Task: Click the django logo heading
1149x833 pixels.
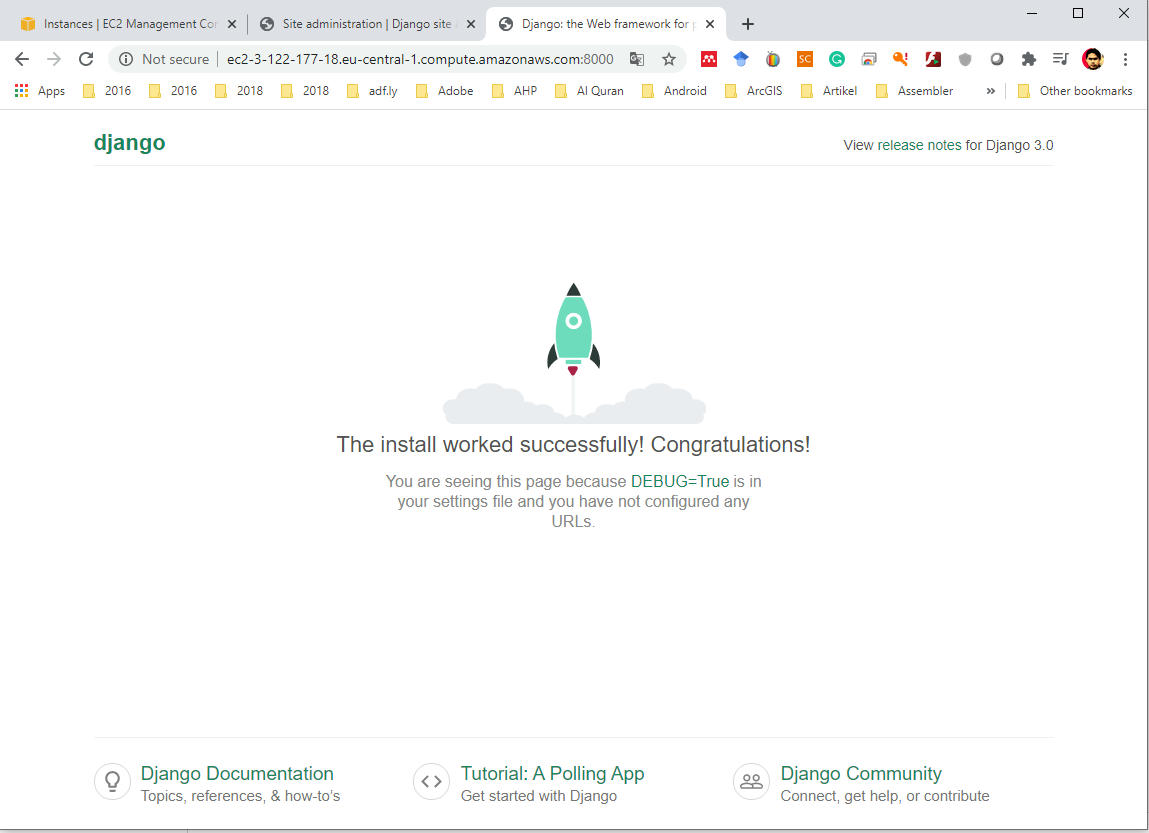Action: pos(130,142)
